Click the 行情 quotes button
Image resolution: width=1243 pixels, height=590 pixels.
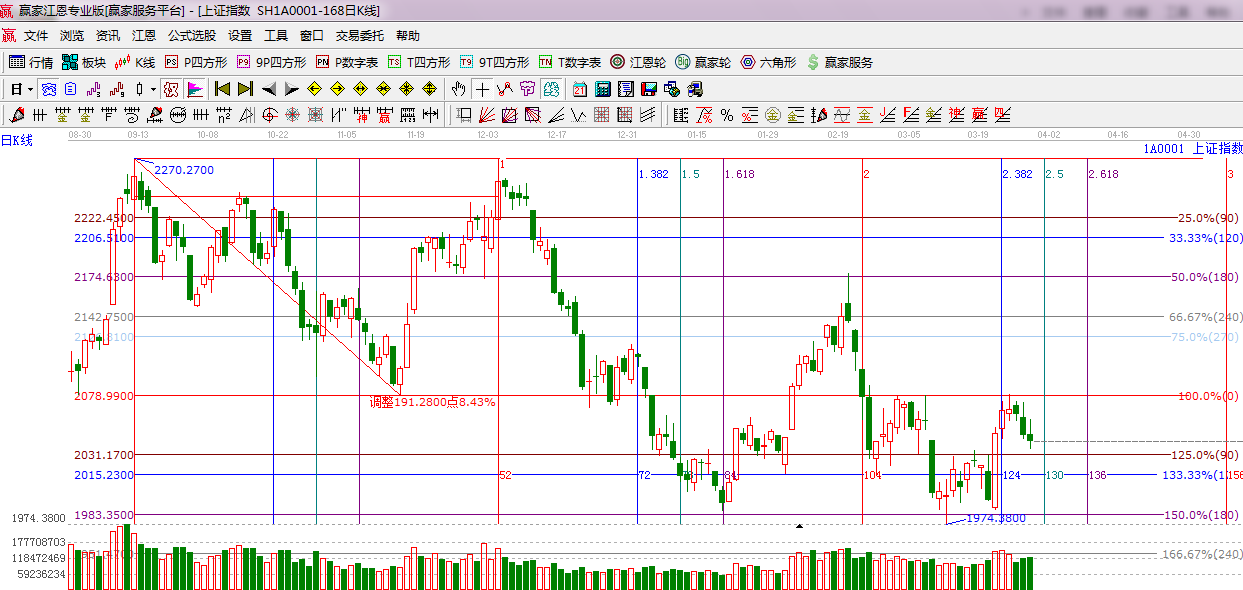coord(31,62)
